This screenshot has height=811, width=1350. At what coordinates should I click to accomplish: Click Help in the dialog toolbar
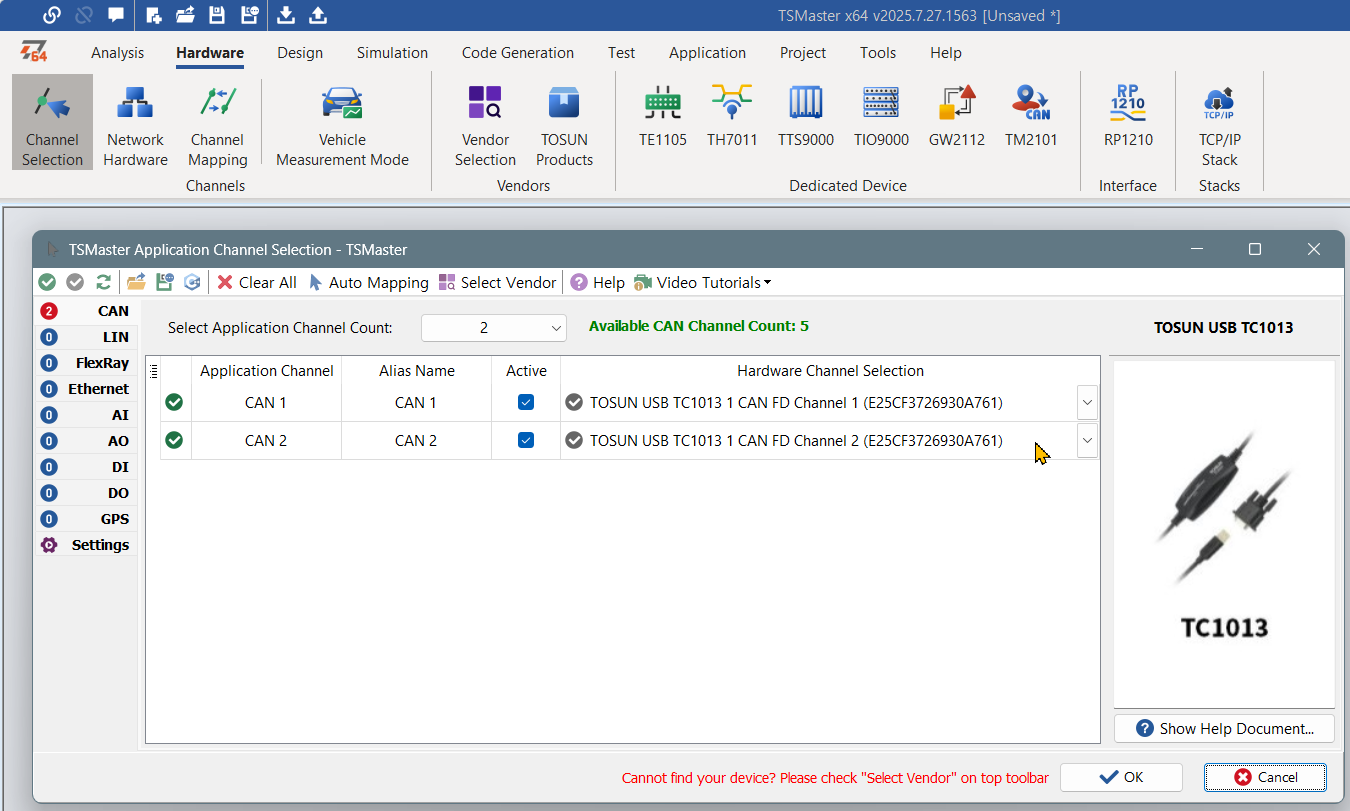[598, 282]
